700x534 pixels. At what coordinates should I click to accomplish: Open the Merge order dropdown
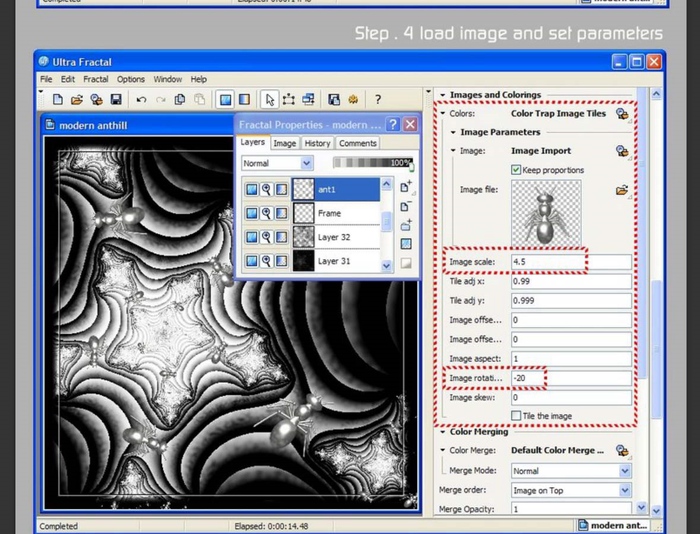pos(625,490)
